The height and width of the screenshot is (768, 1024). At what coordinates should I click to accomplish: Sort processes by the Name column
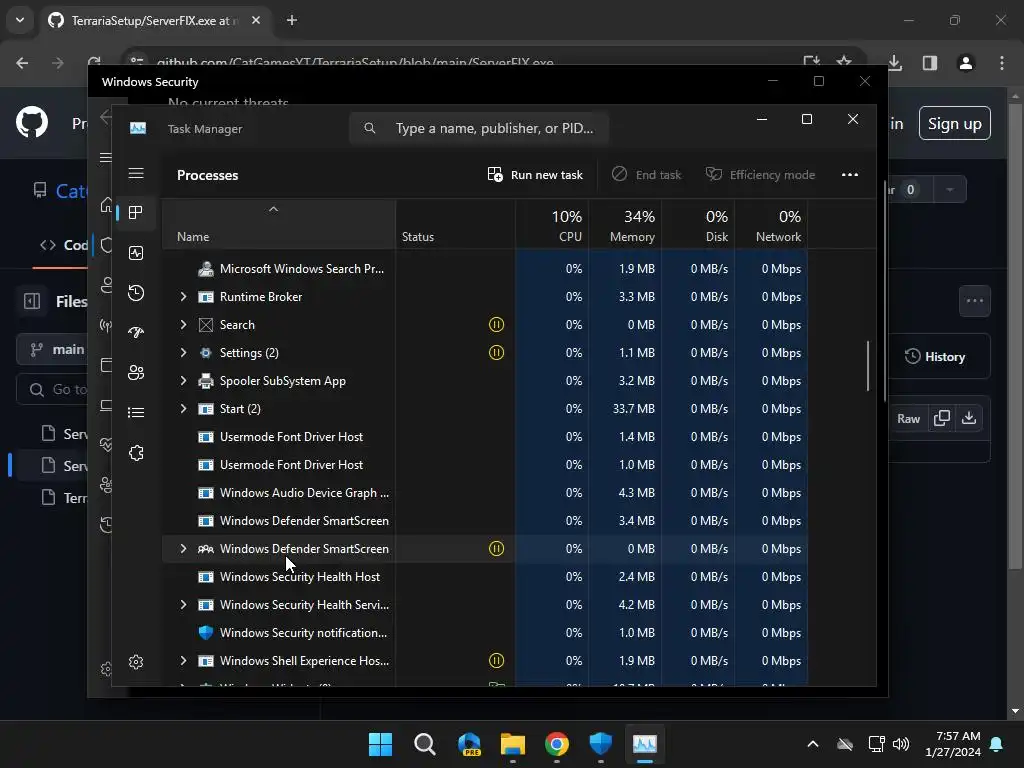pyautogui.click(x=278, y=224)
